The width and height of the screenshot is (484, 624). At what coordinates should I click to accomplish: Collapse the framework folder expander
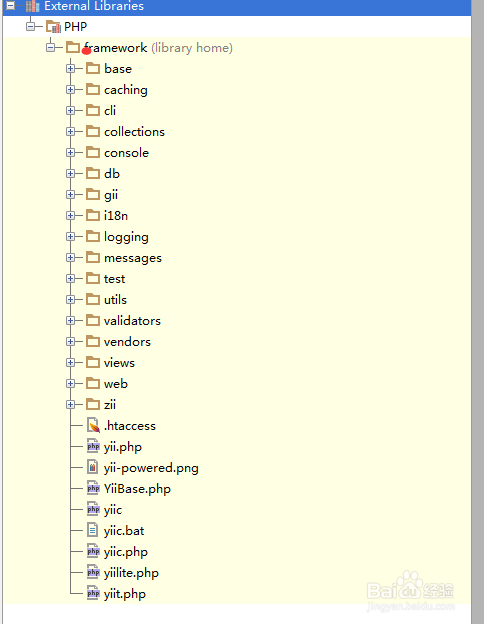click(50, 48)
